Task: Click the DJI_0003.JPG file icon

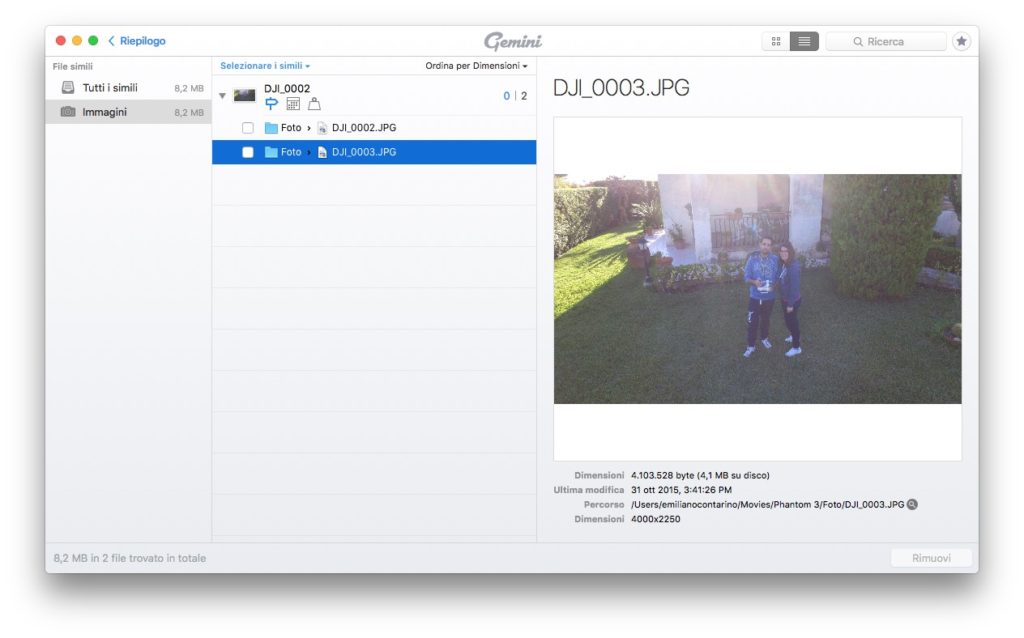Action: (322, 152)
